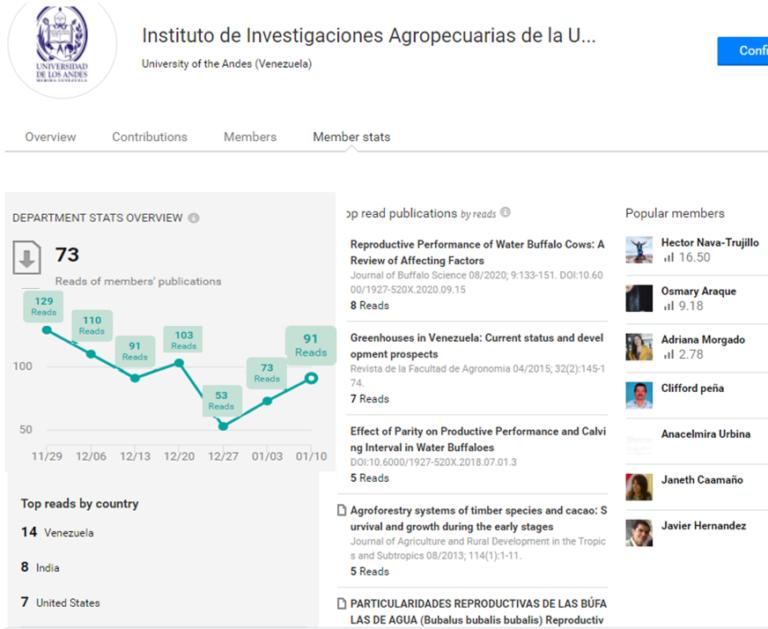Click document icon beside Agroforestry systems title

(x=342, y=510)
